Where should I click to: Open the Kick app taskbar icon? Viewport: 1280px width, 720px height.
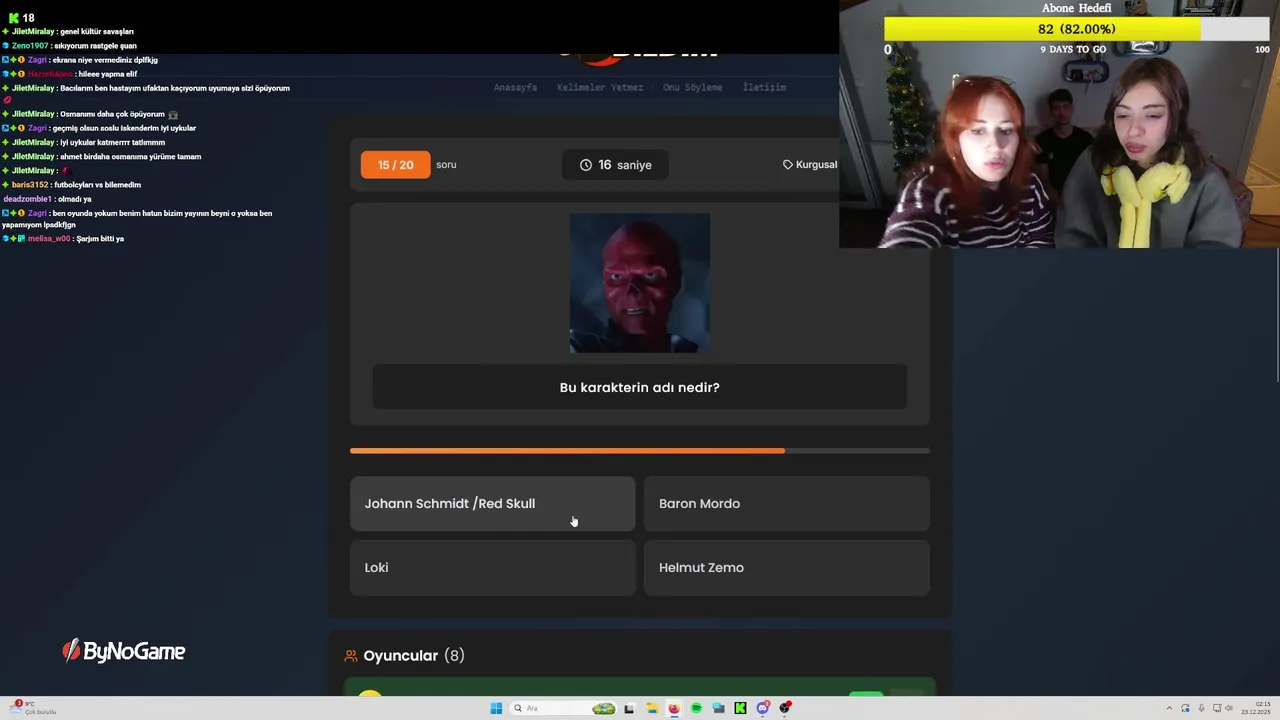[x=740, y=708]
